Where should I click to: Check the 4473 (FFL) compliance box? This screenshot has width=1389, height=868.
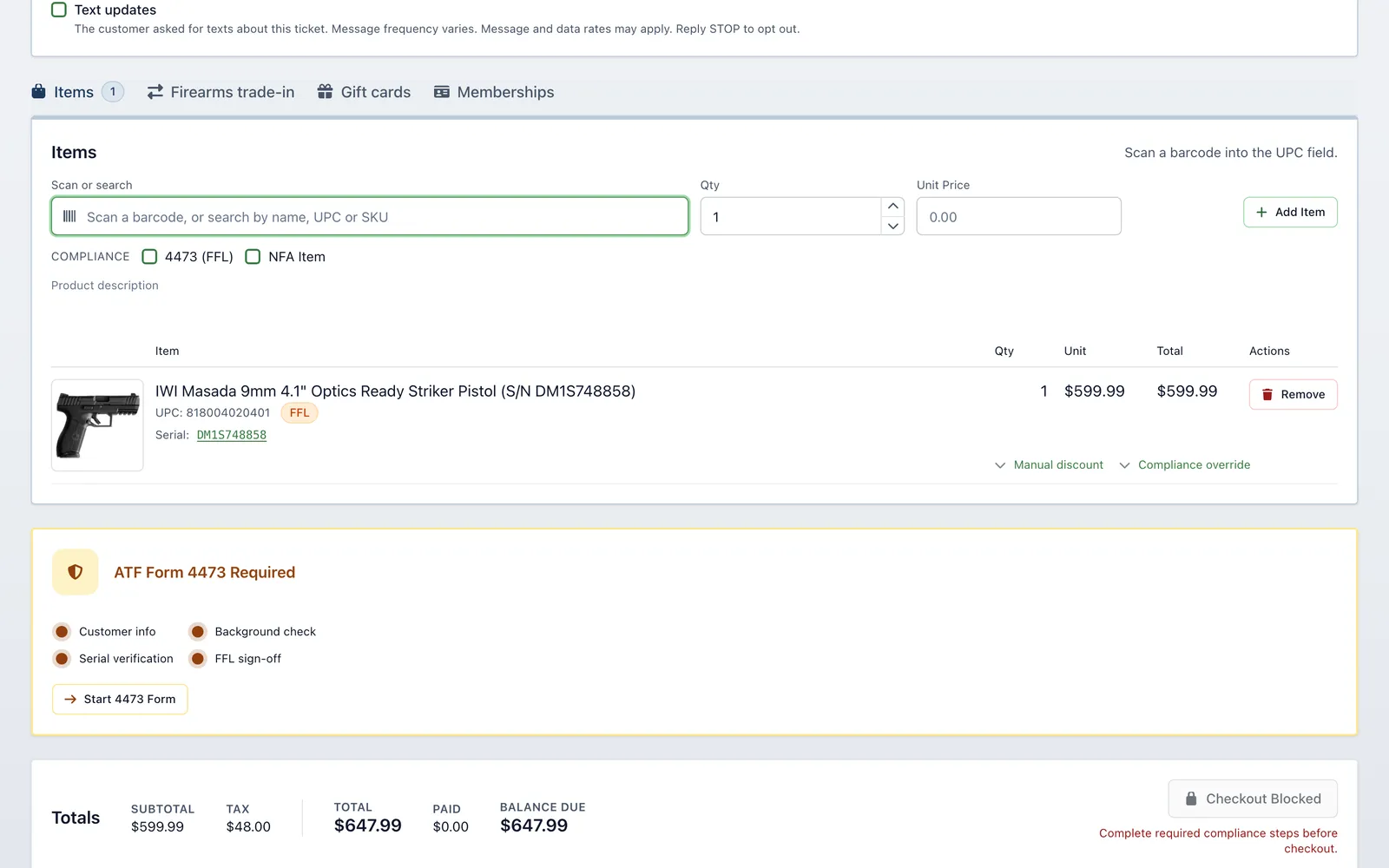click(x=149, y=257)
